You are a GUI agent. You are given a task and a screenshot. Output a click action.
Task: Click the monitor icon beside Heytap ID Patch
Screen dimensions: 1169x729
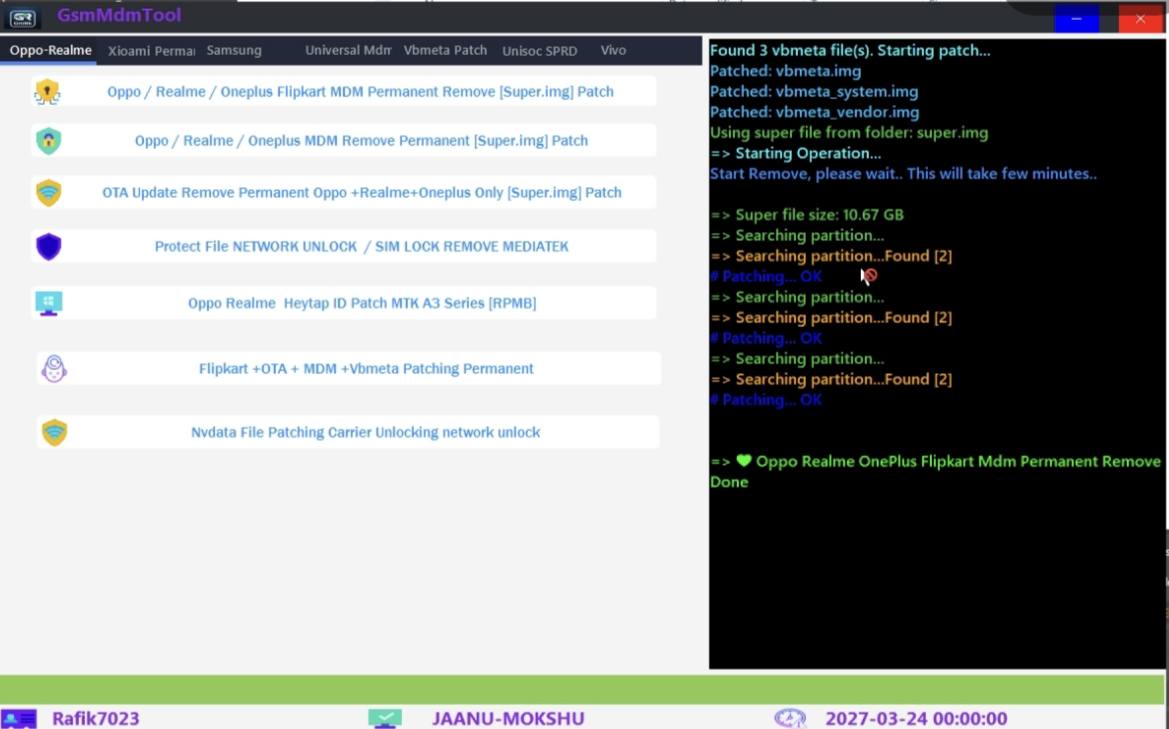(x=48, y=303)
